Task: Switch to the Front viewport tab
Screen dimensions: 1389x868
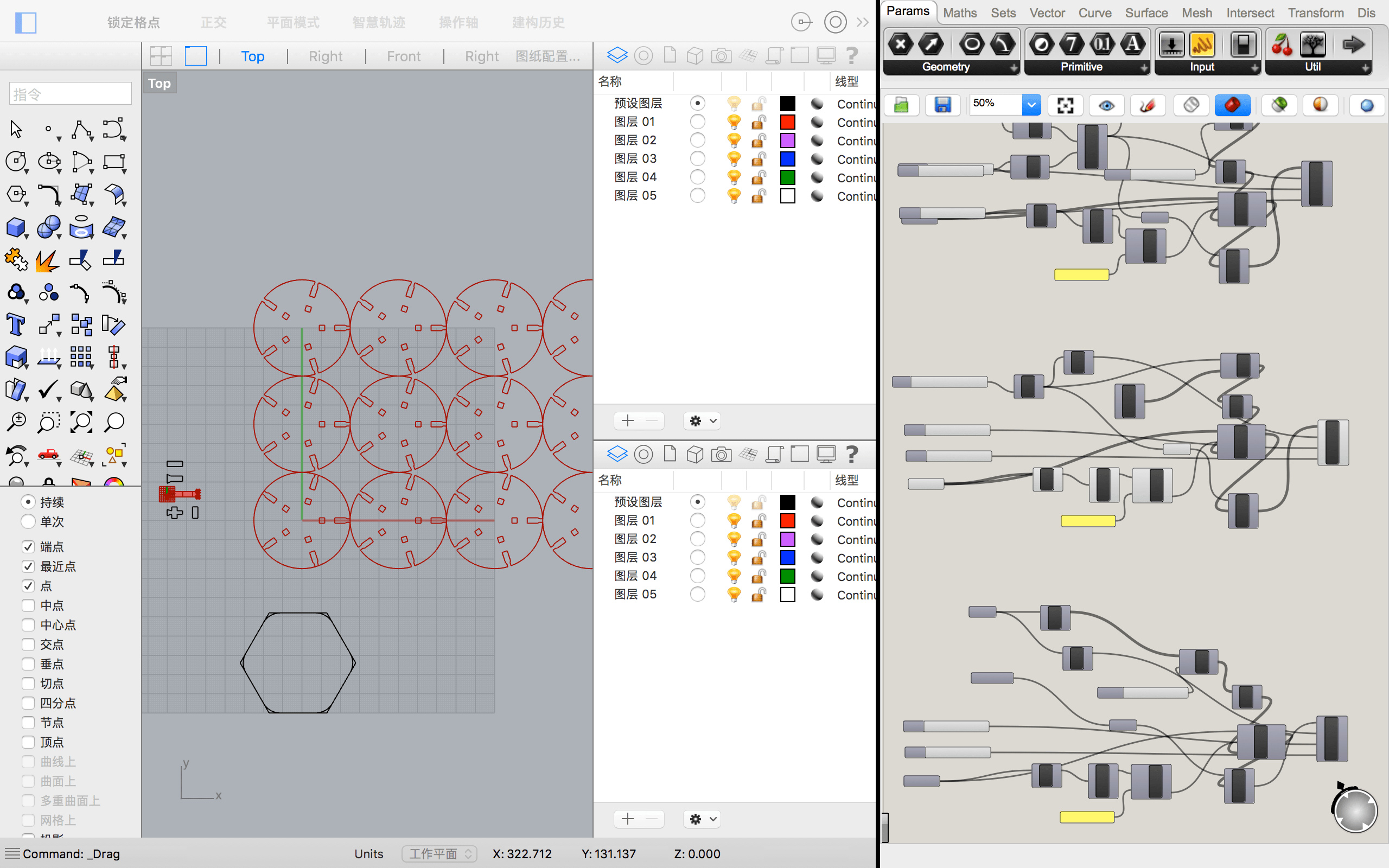Action: pos(404,56)
